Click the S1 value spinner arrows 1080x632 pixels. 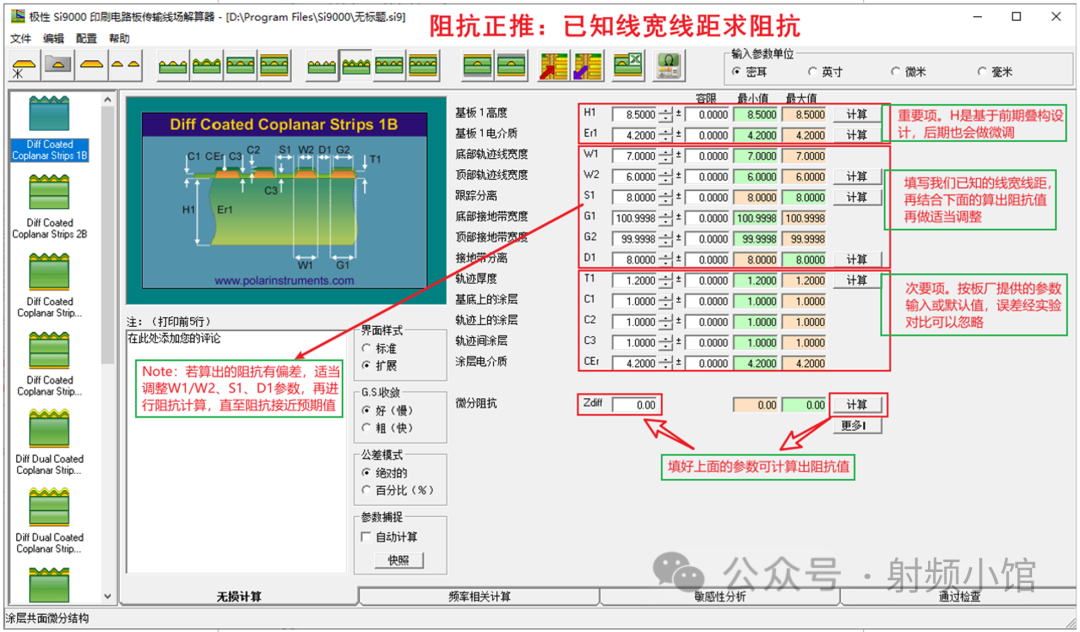[666, 198]
